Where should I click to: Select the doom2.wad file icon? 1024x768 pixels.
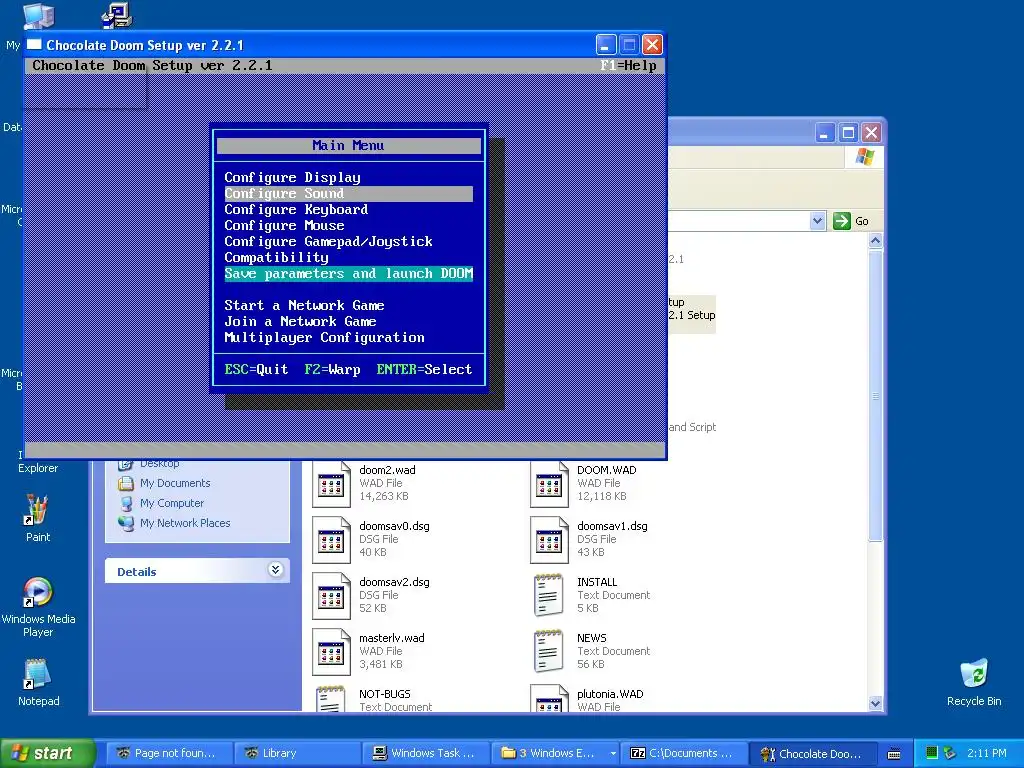point(331,483)
